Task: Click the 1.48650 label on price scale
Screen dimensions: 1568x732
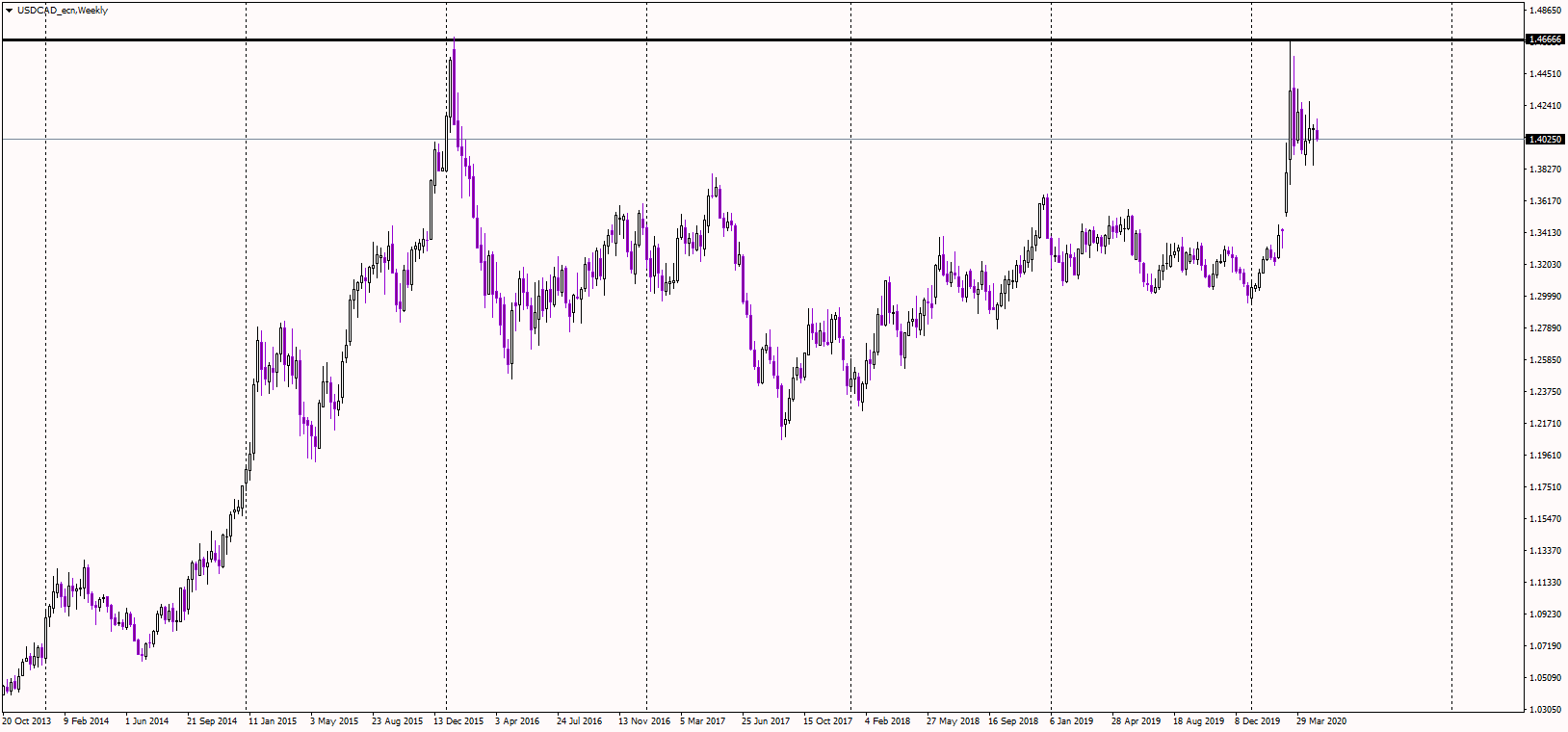Action: pyautogui.click(x=1545, y=12)
